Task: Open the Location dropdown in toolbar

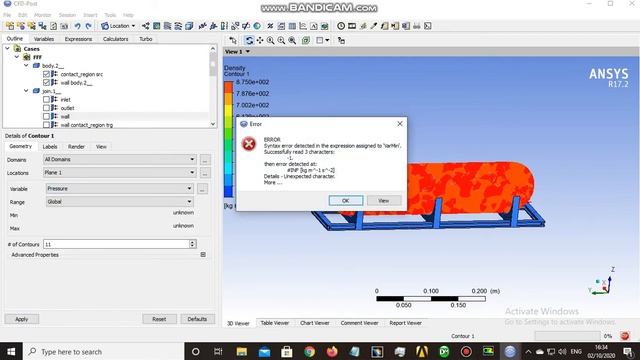Action: coord(118,26)
